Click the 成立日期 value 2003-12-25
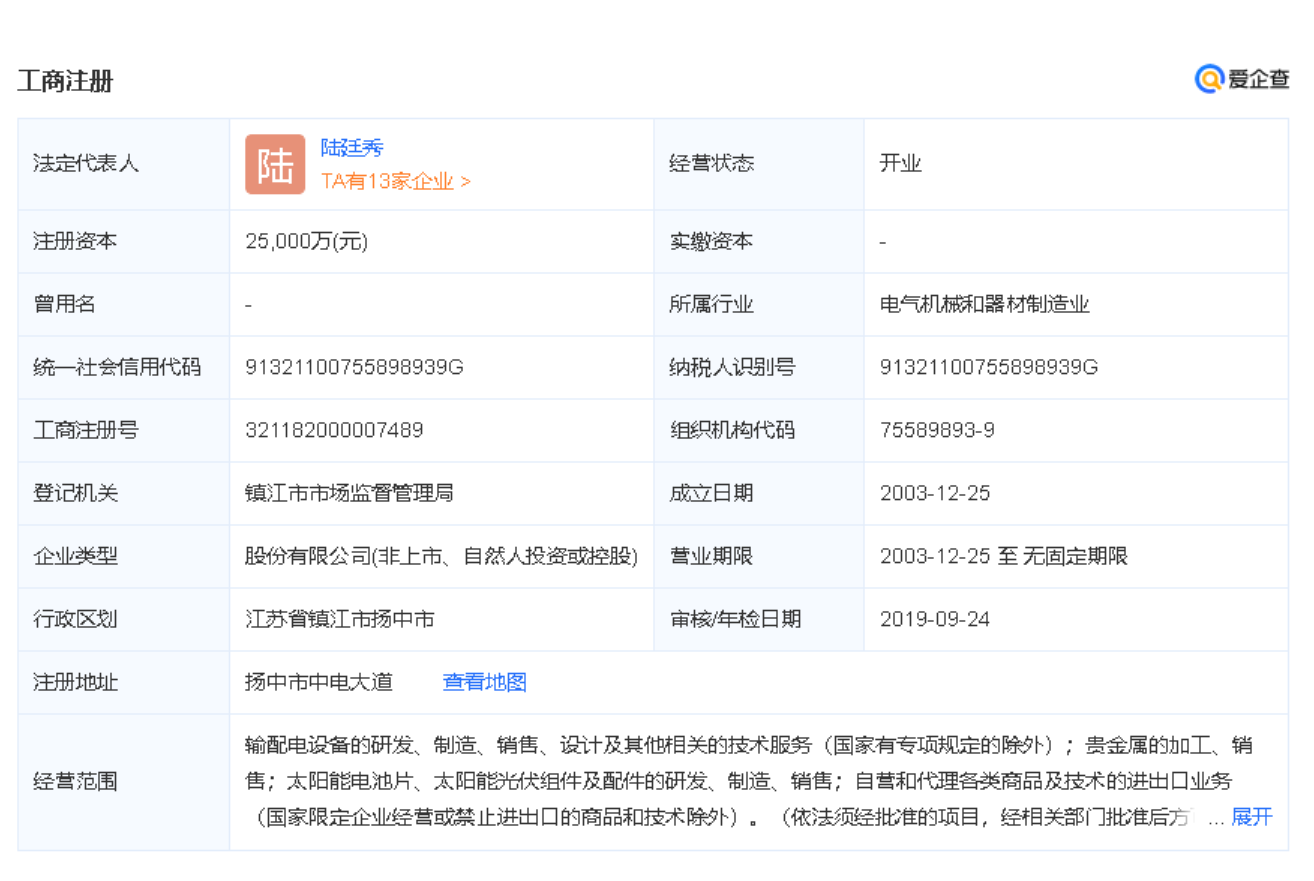The width and height of the screenshot is (1314, 881). click(935, 493)
